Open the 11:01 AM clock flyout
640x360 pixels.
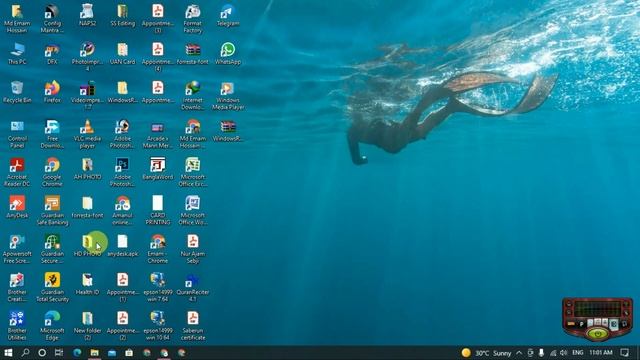(601, 353)
